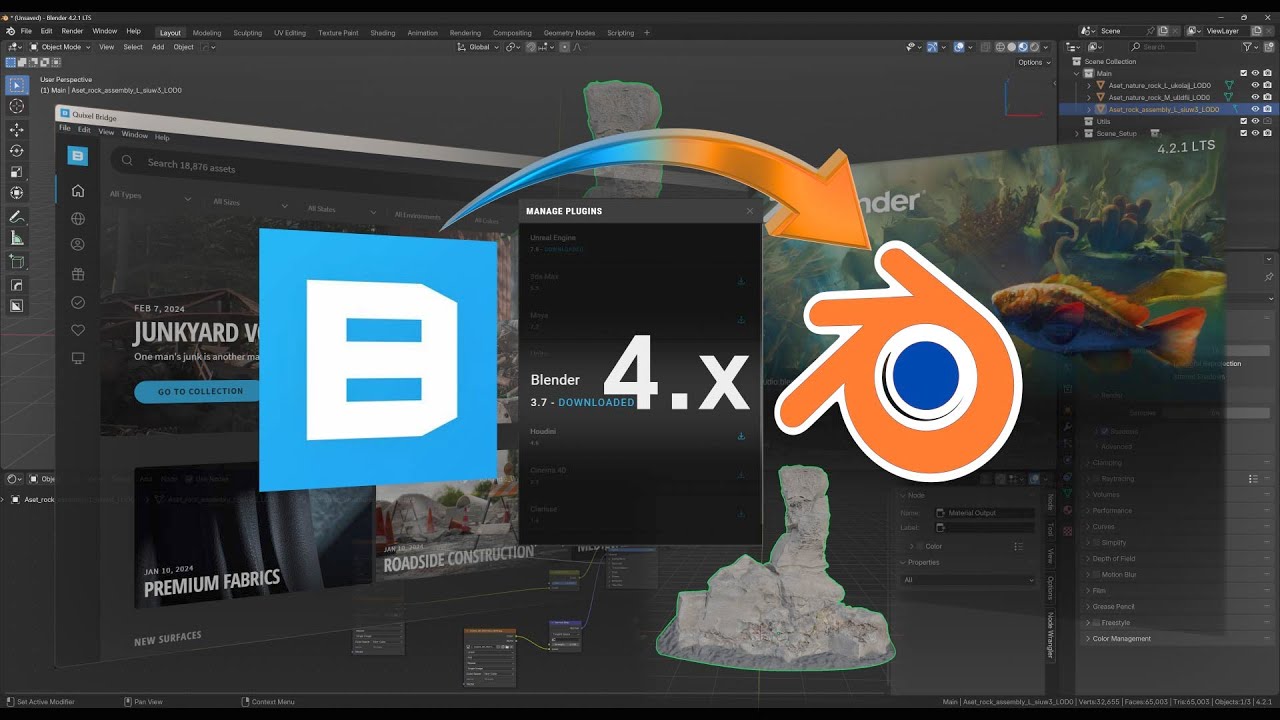
Task: Open Blender's File menu
Action: [x=26, y=31]
